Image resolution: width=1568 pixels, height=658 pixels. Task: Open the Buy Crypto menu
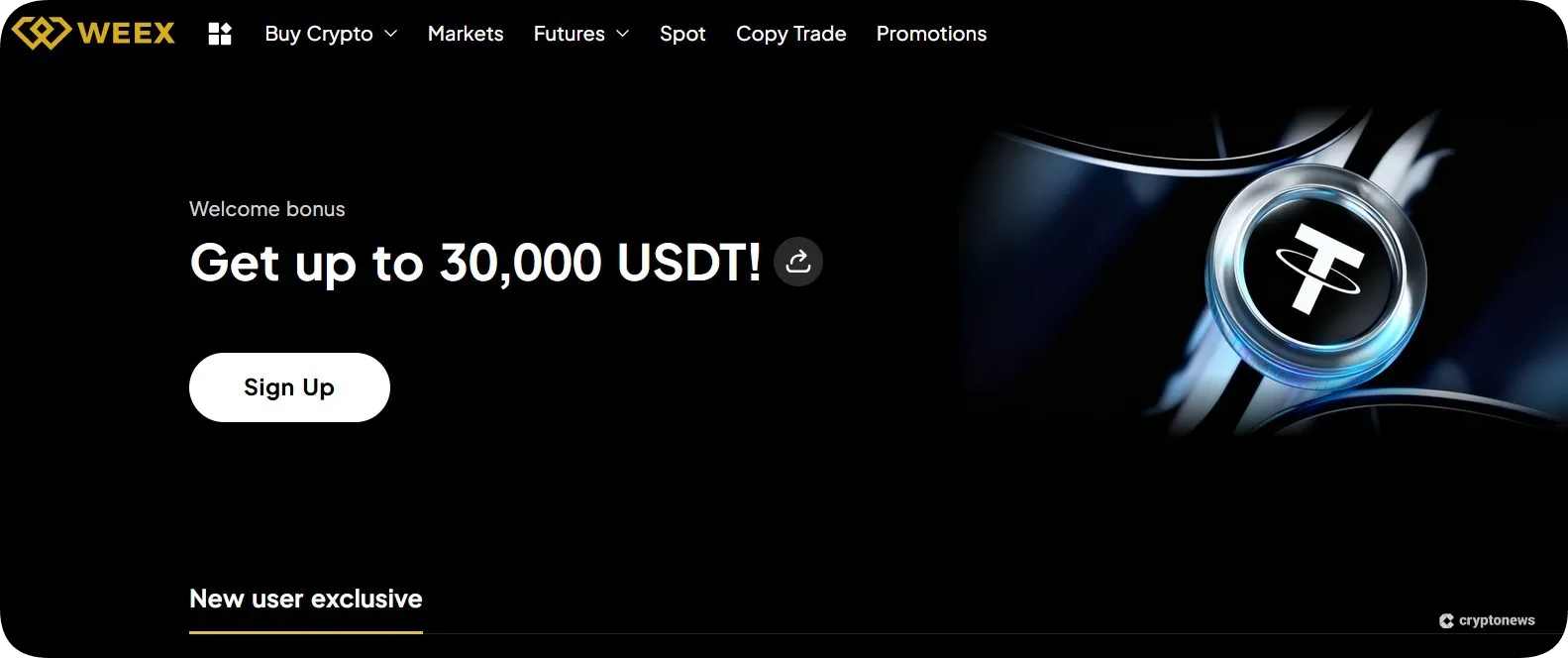(x=319, y=34)
